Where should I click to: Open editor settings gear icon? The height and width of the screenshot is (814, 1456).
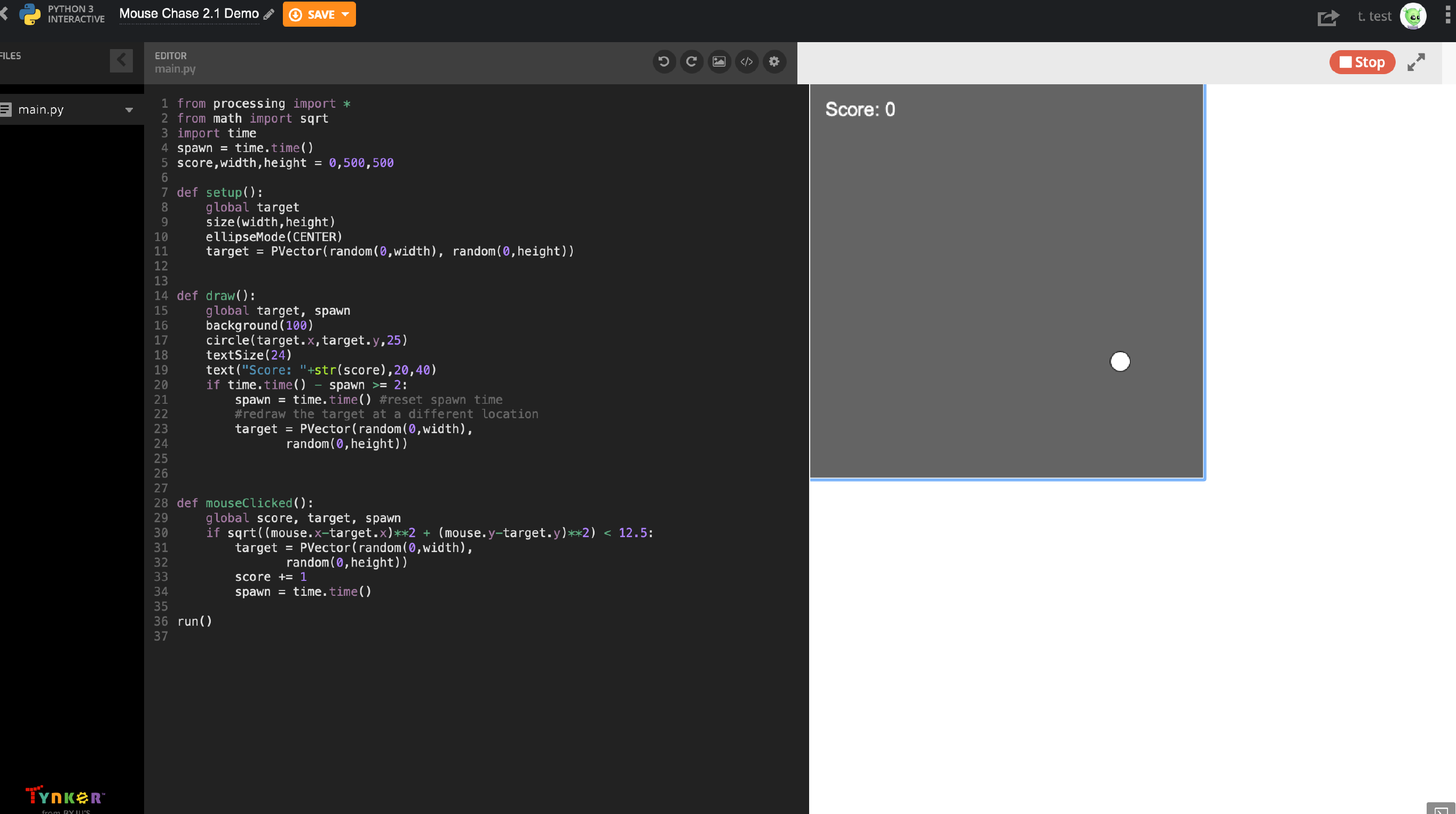tap(774, 61)
